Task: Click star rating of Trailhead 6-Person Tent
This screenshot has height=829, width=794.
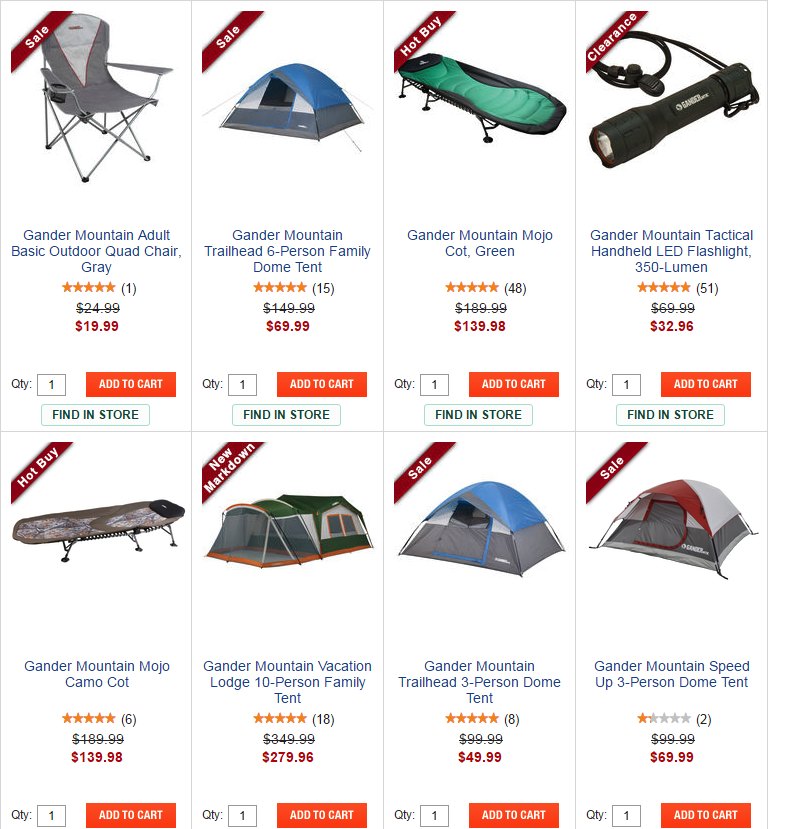Action: [280, 288]
